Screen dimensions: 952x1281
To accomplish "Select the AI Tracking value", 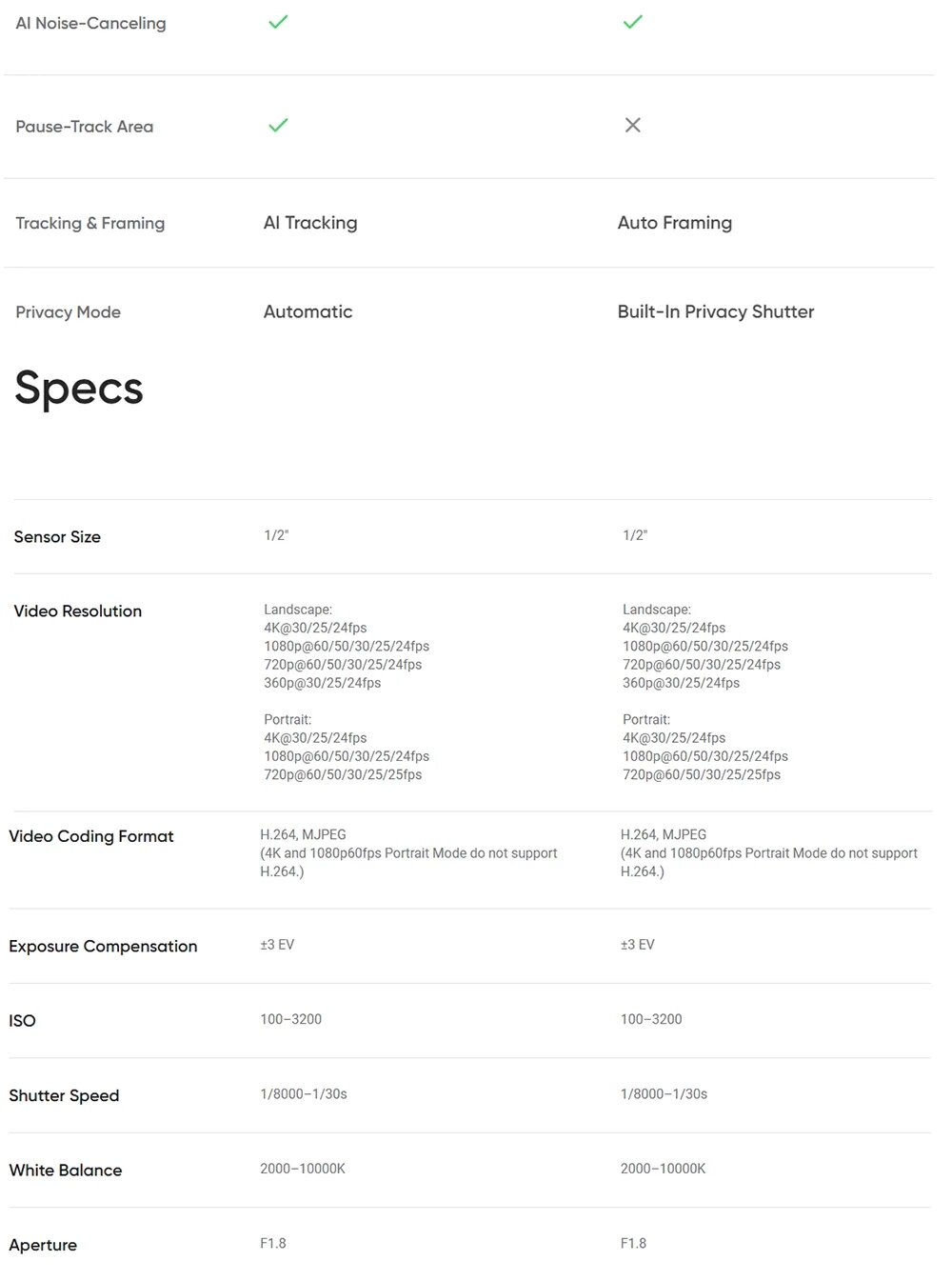I will point(310,223).
